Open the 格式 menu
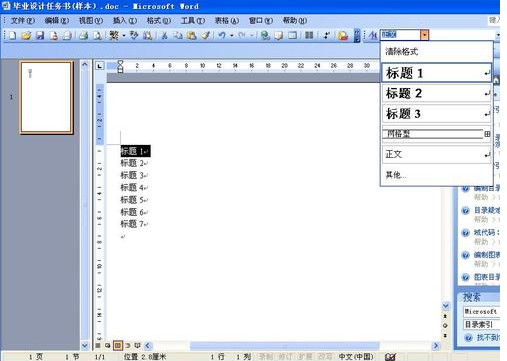This screenshot has height=361, width=507. (158, 21)
